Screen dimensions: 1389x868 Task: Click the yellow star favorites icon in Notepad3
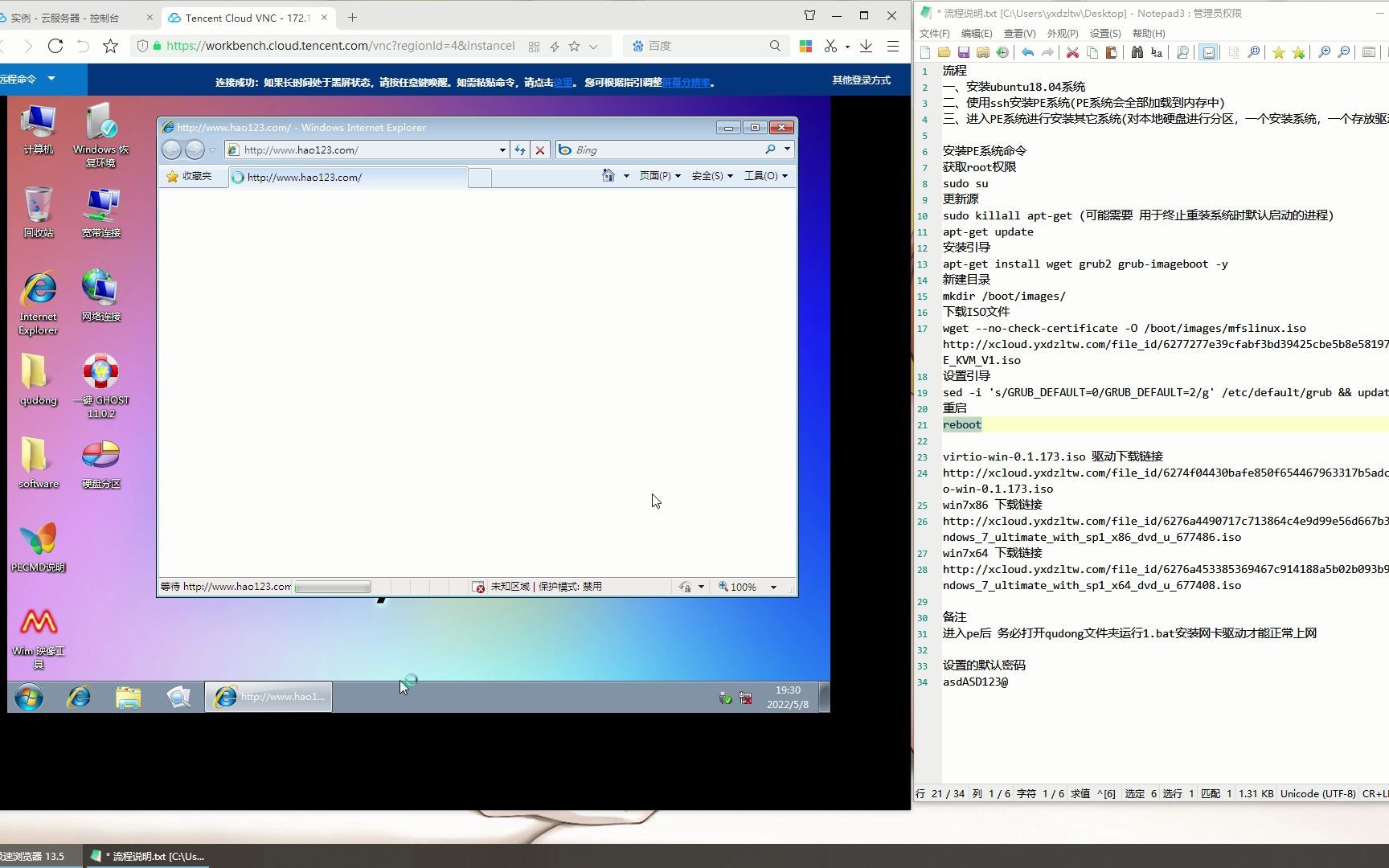1279,52
